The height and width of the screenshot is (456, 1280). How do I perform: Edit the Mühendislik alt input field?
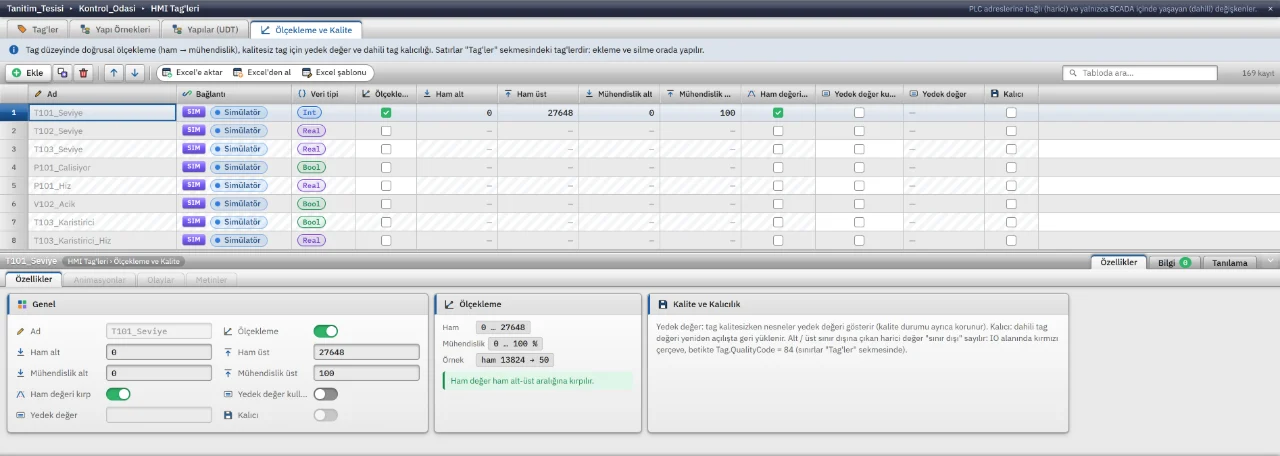(x=159, y=373)
